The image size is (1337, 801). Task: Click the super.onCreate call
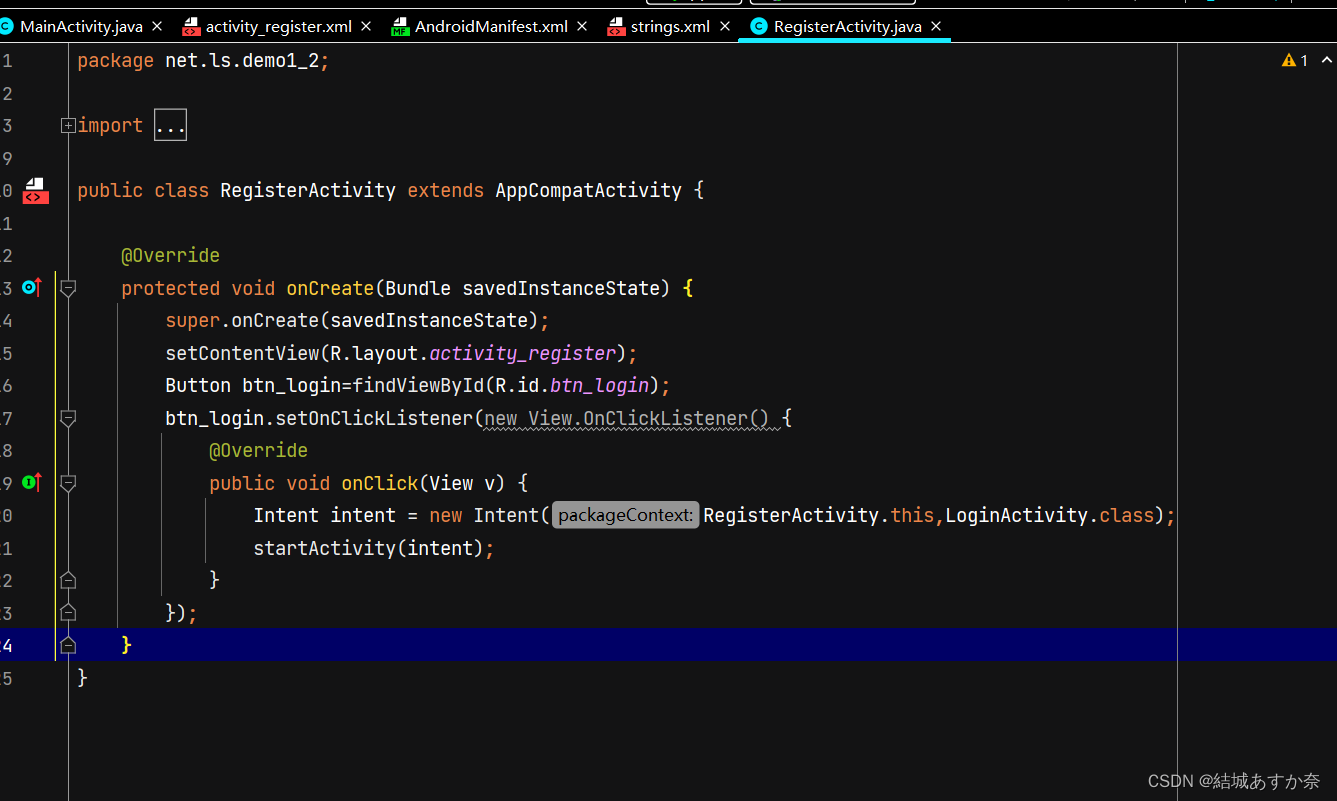tap(358, 320)
